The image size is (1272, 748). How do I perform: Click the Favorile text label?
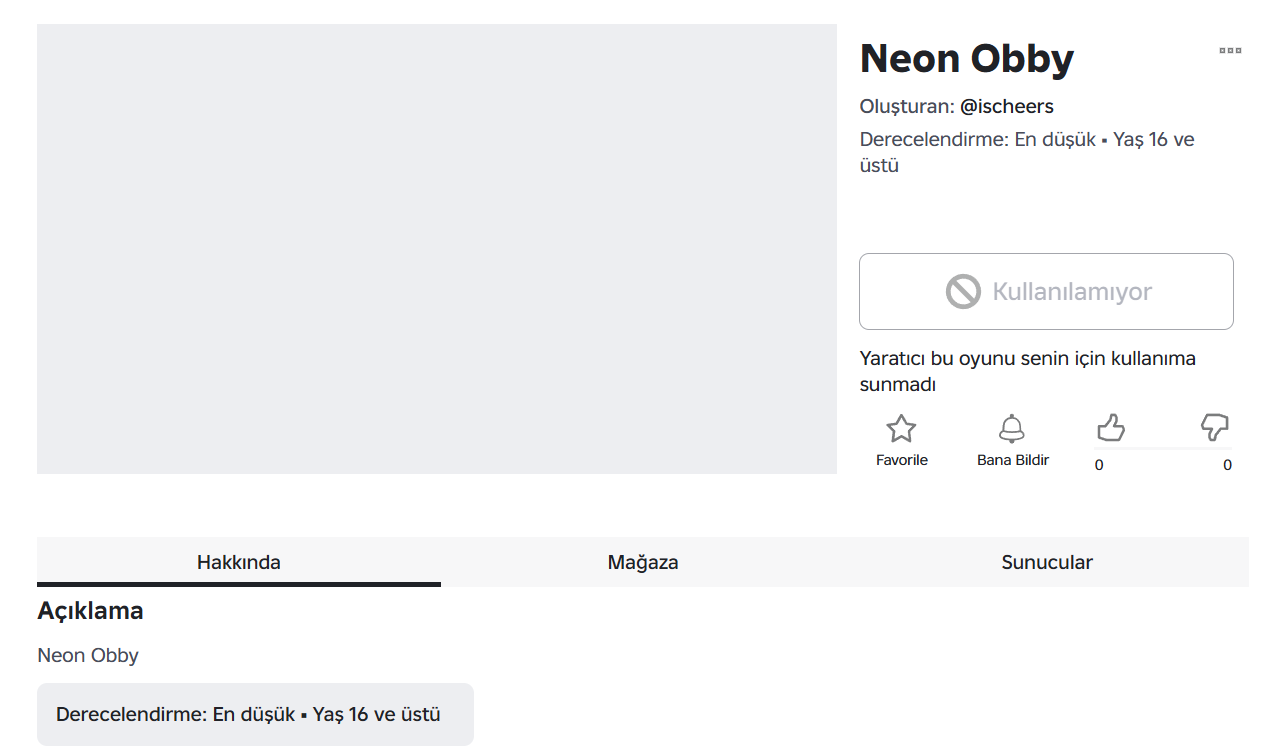click(902, 460)
